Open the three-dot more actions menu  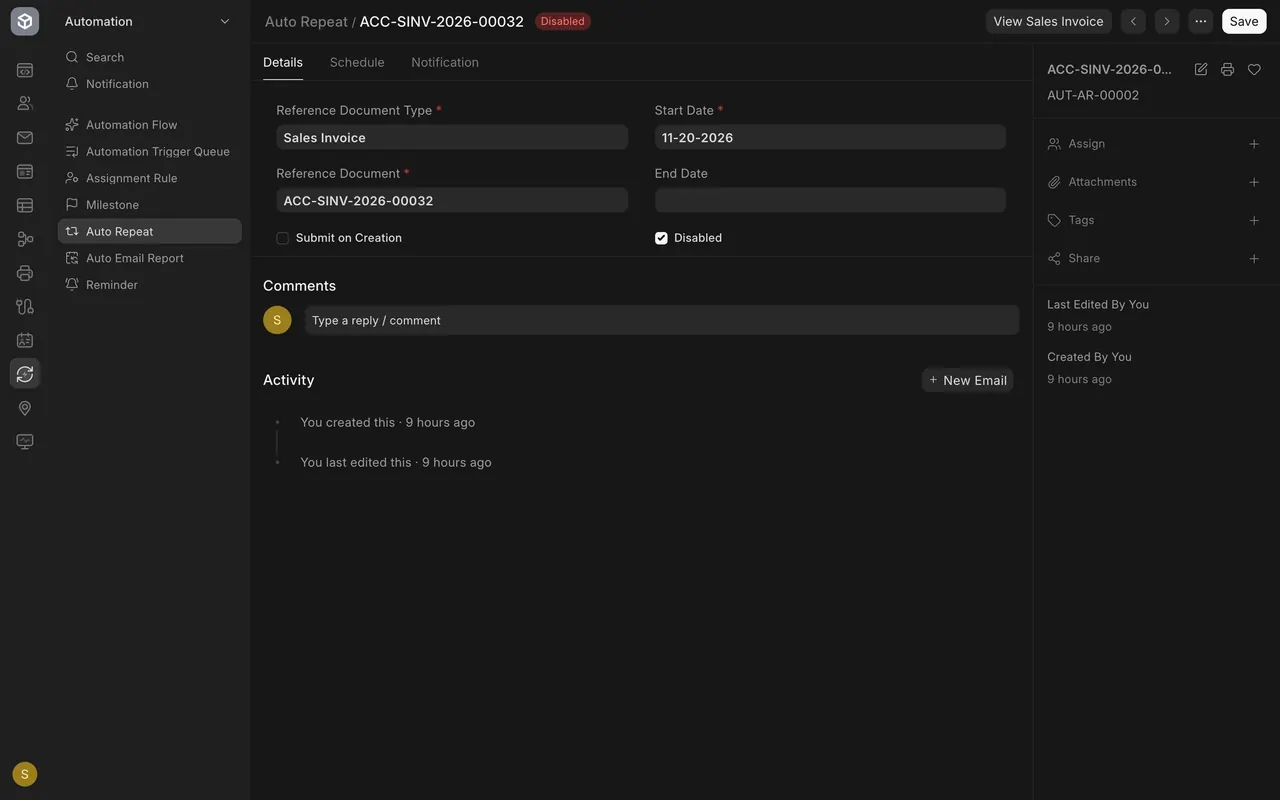1200,21
